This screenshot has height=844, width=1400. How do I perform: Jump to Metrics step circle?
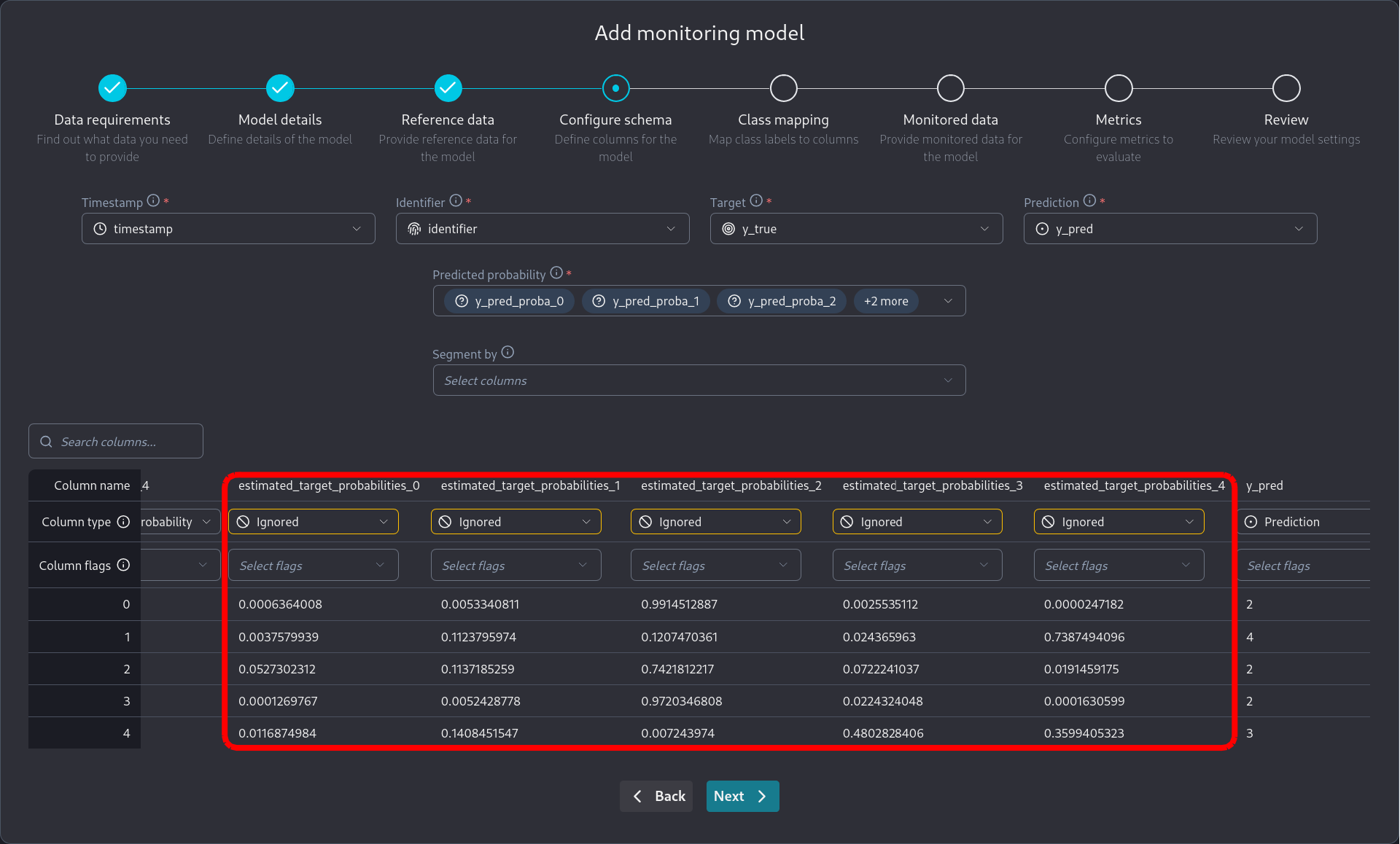1118,88
